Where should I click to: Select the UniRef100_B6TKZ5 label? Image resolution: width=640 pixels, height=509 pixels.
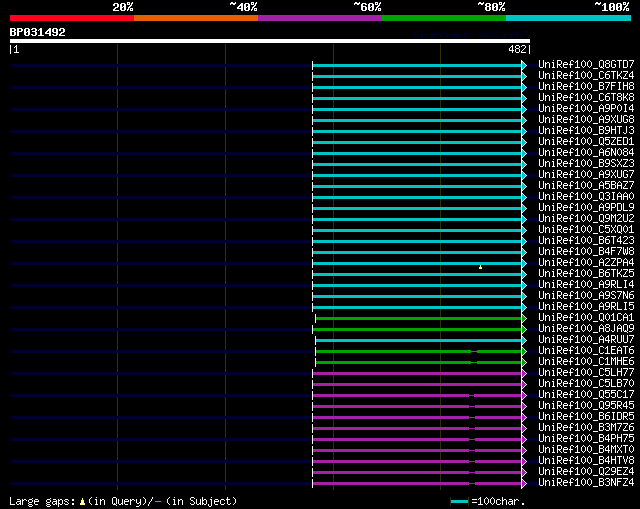click(x=586, y=274)
